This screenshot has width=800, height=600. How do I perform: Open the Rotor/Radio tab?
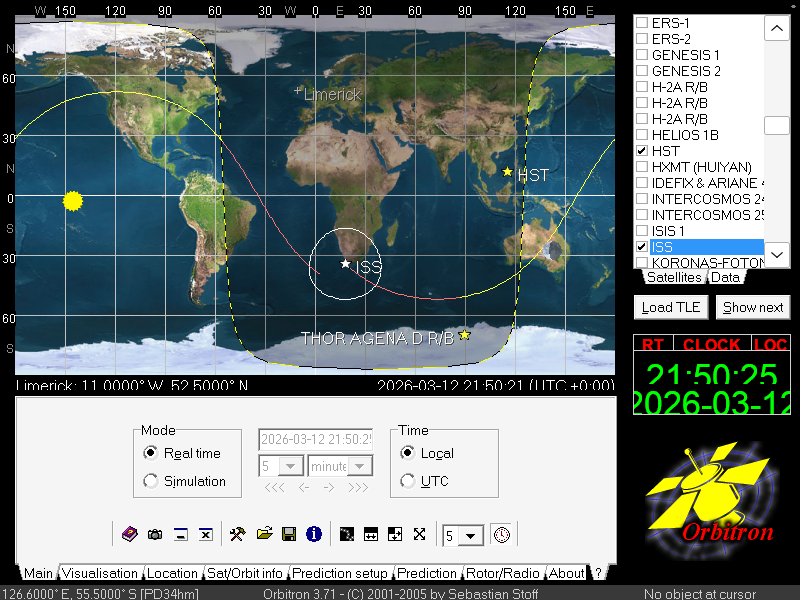tap(504, 574)
